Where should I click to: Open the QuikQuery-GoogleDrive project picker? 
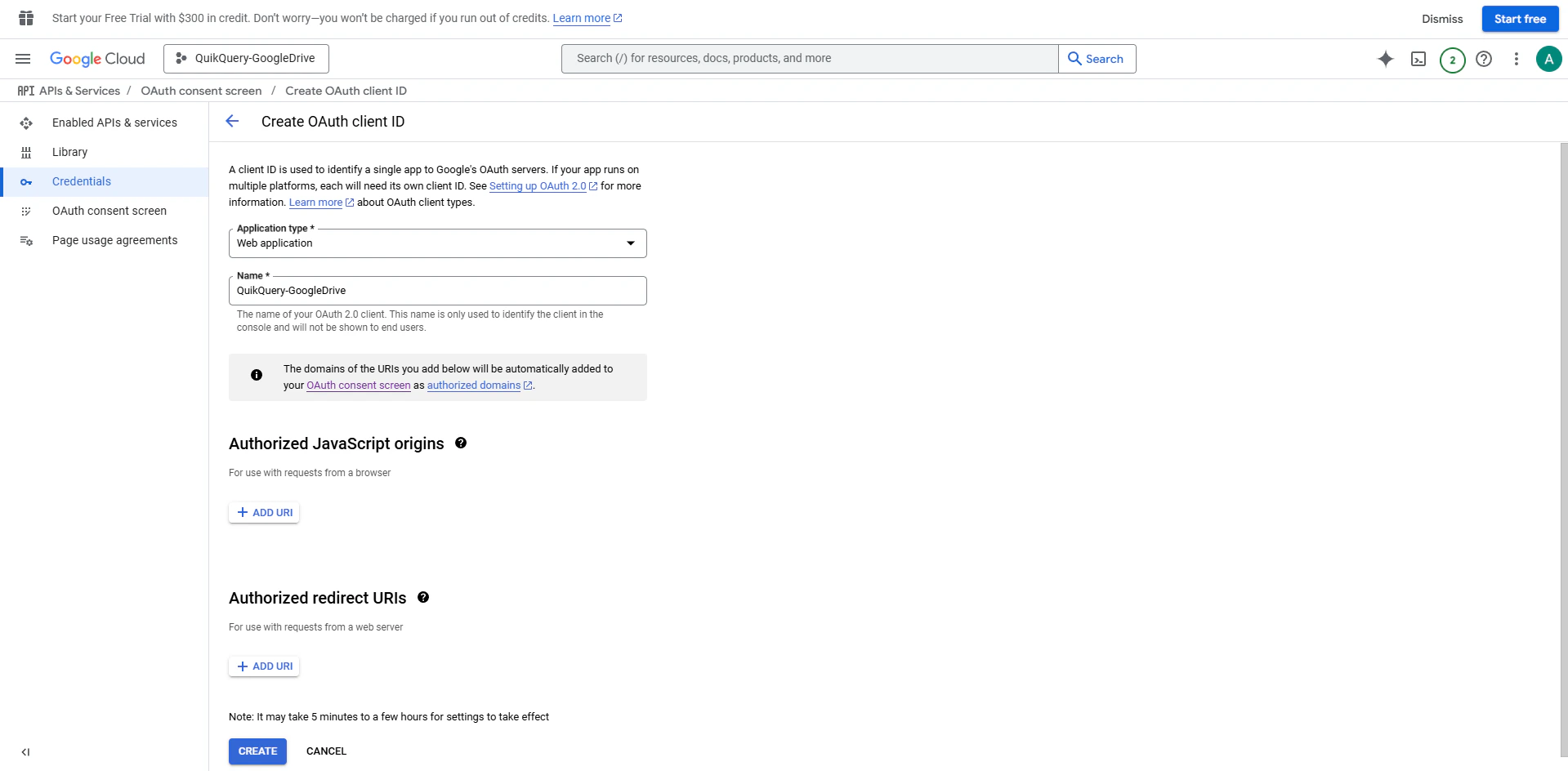245,58
